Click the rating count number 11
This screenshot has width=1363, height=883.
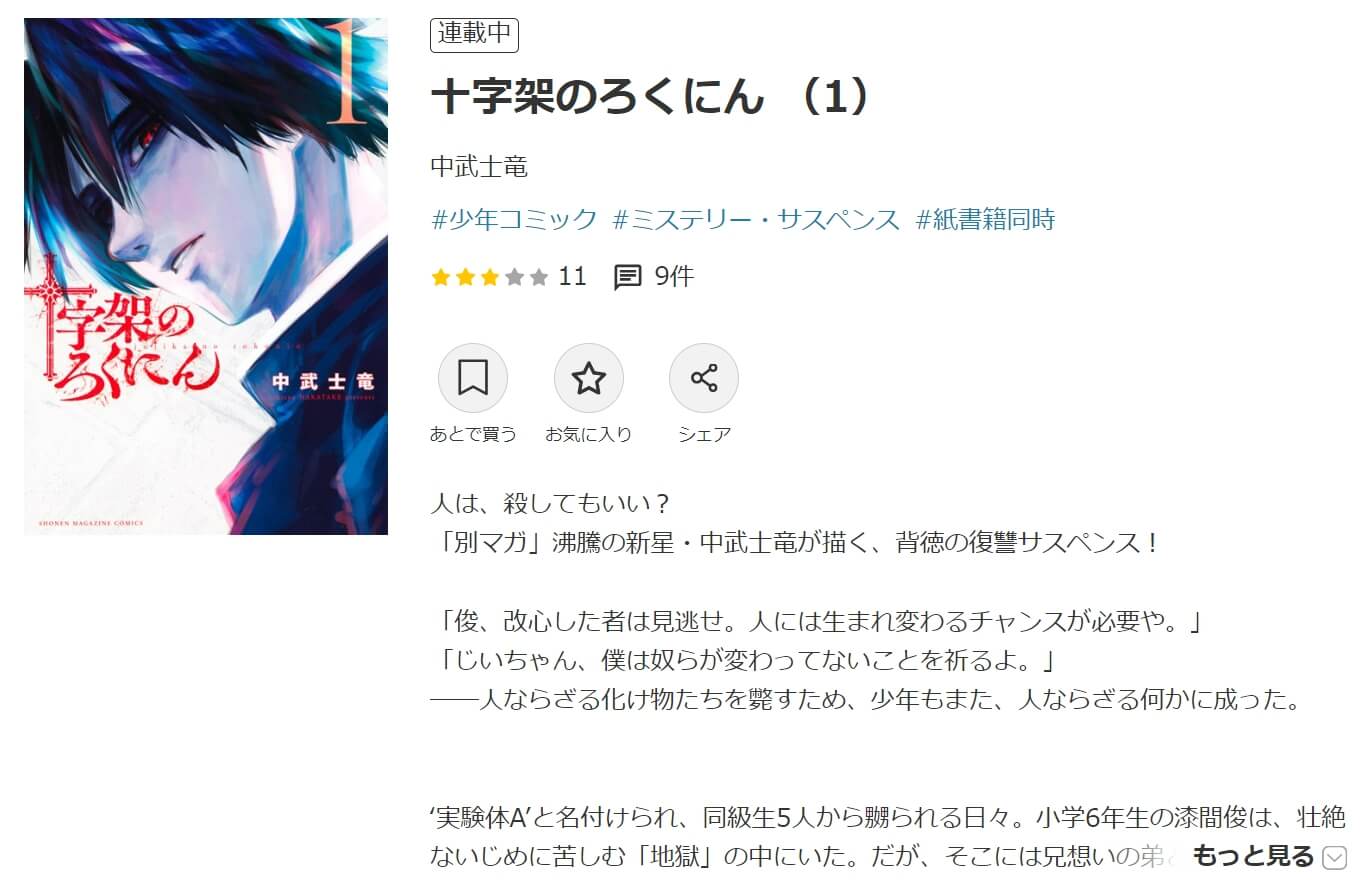click(x=573, y=277)
